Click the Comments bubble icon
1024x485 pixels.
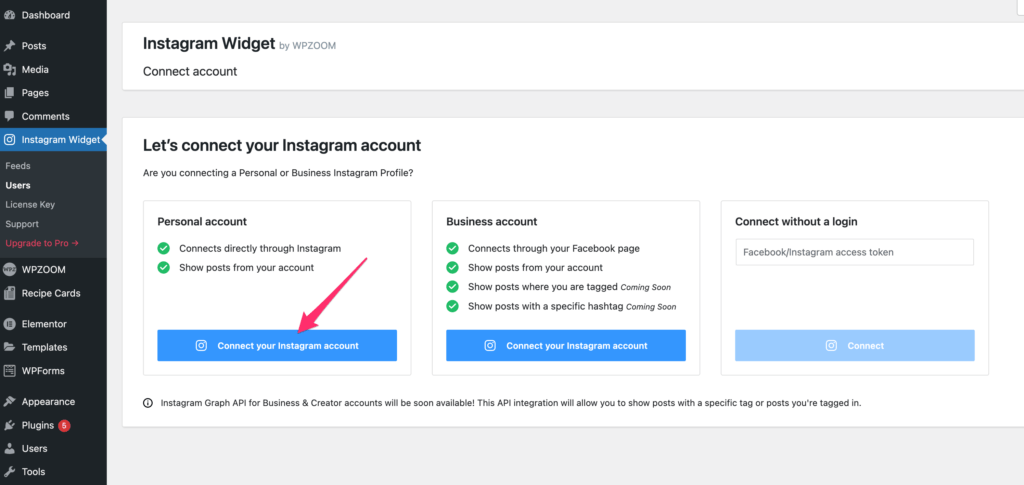point(9,117)
